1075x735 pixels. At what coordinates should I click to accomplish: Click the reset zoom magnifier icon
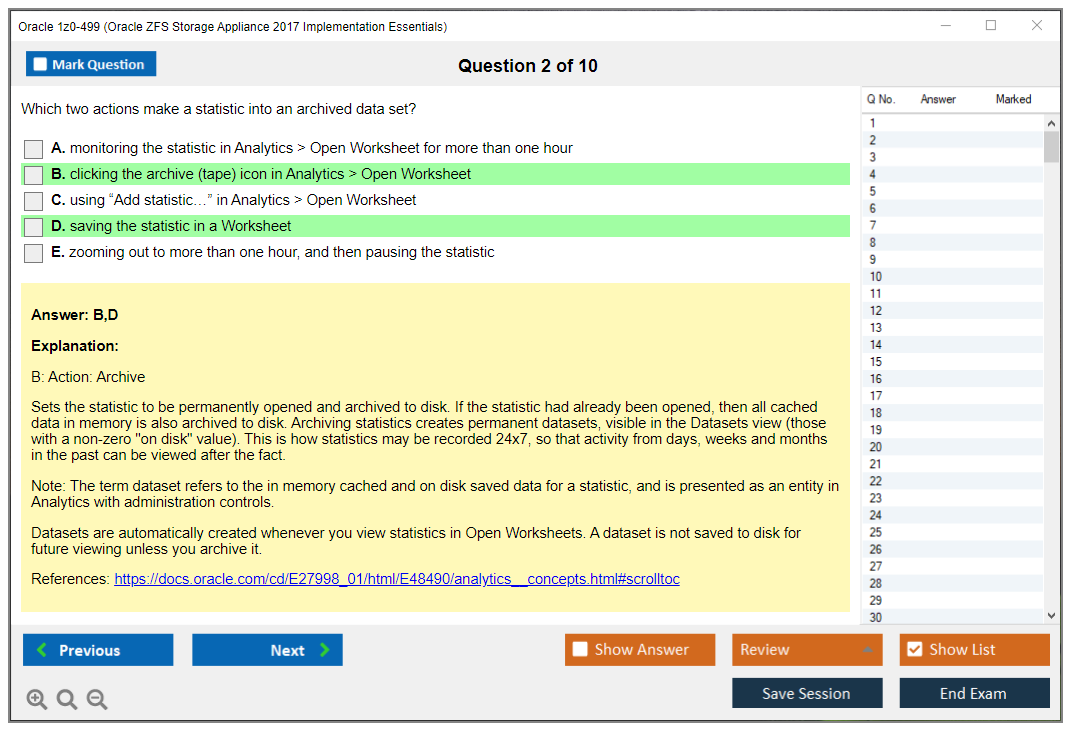pyautogui.click(x=67, y=700)
